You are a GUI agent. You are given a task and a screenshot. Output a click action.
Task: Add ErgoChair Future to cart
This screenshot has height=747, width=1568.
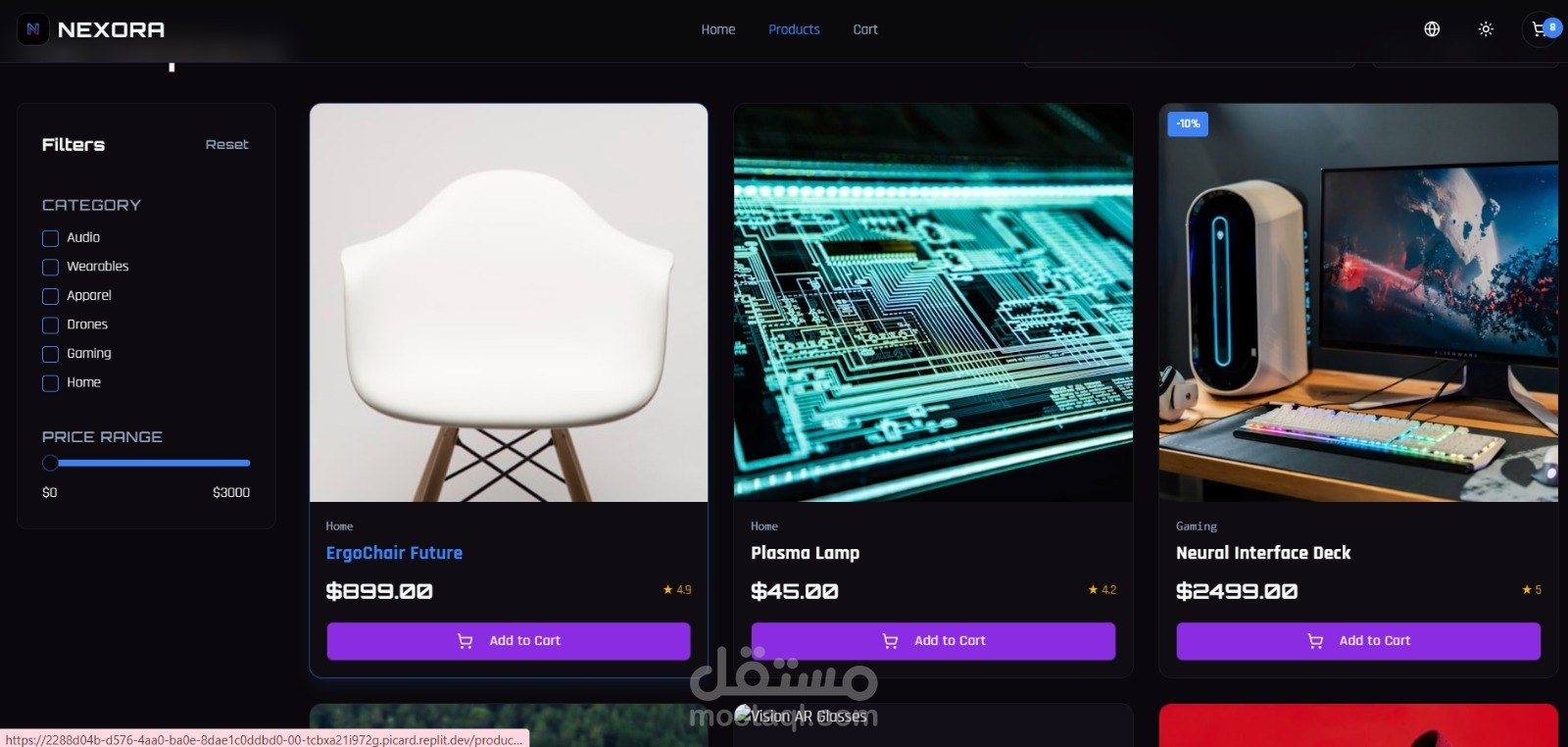(509, 641)
